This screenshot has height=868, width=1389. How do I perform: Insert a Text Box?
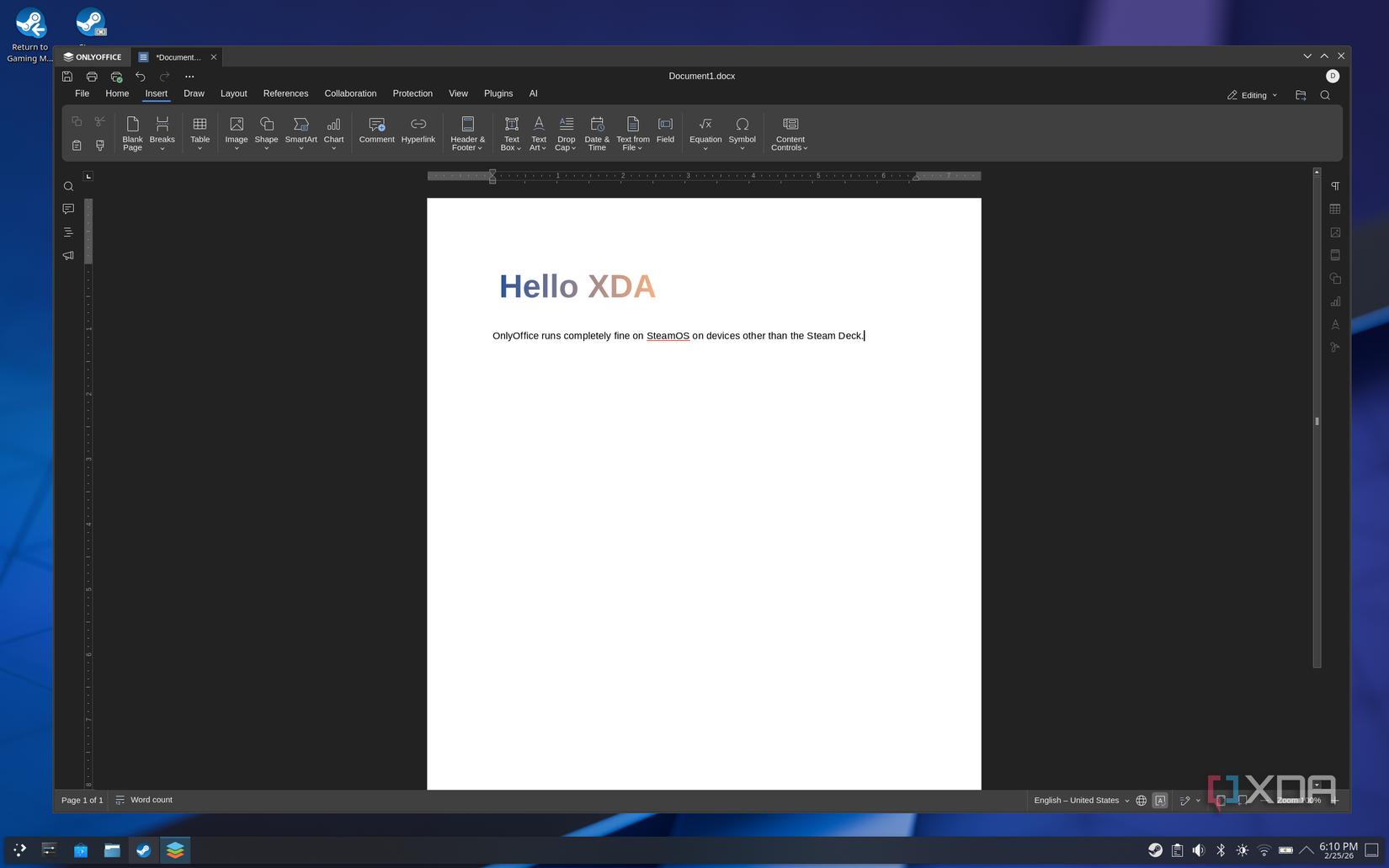pyautogui.click(x=511, y=134)
